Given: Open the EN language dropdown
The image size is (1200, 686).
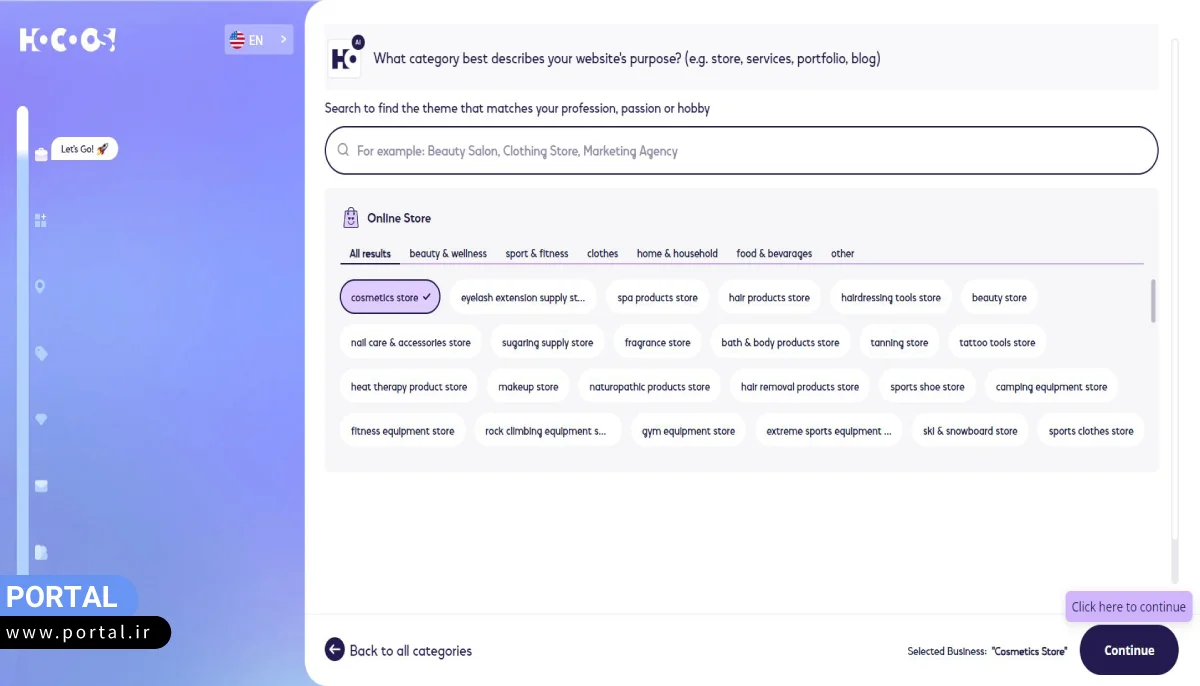Looking at the screenshot, I should 259,40.
